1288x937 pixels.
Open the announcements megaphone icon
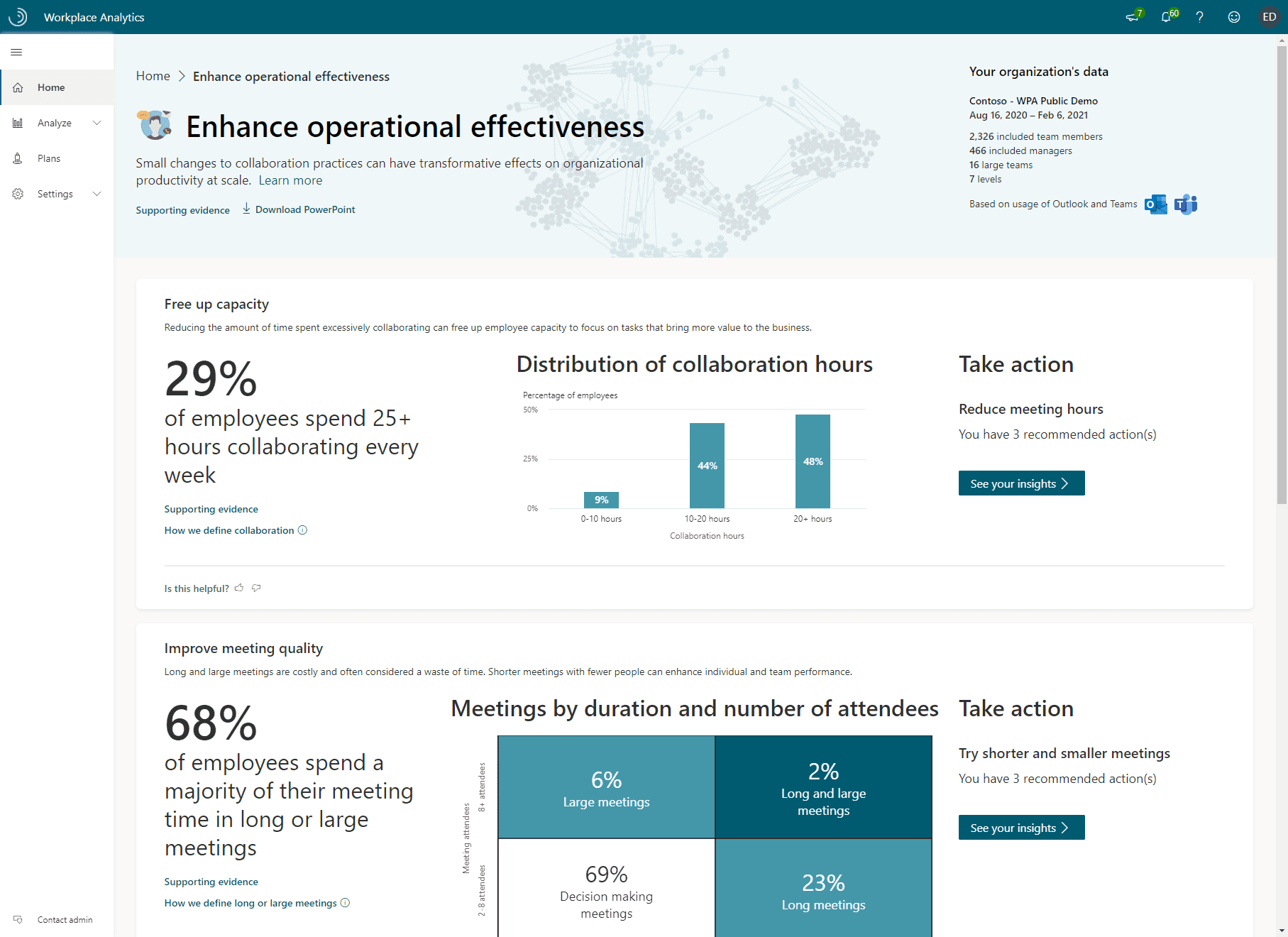[x=1133, y=16]
